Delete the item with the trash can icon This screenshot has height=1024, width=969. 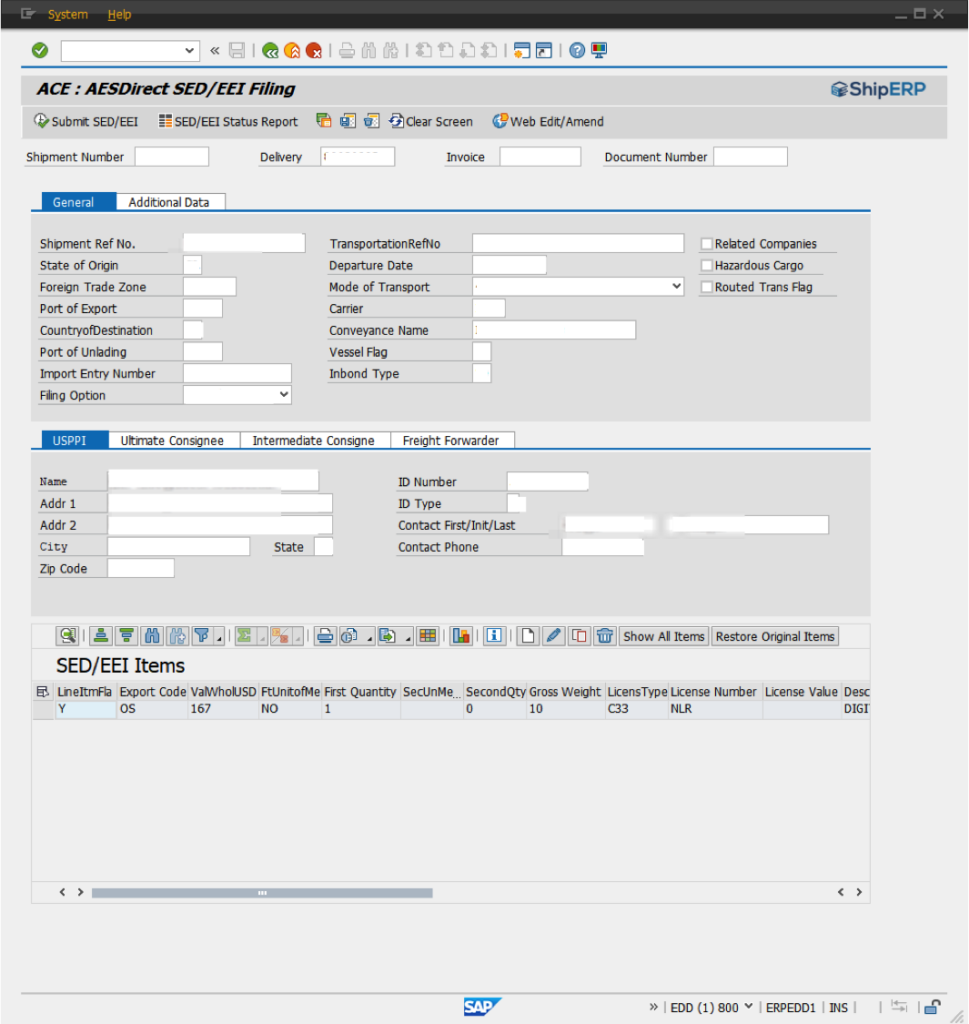pos(605,636)
